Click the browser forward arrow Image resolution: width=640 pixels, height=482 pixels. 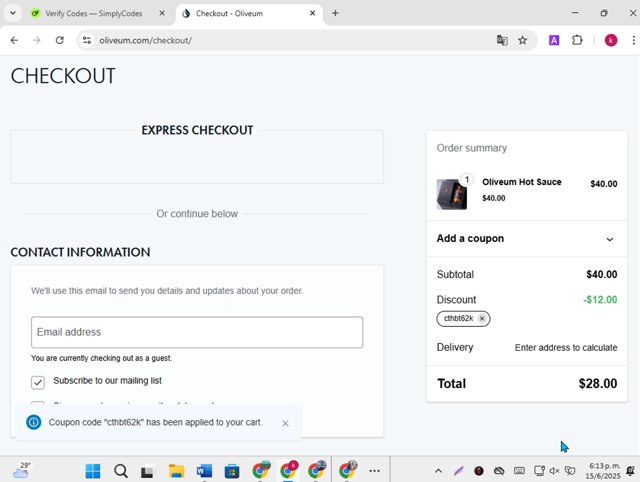(x=37, y=40)
